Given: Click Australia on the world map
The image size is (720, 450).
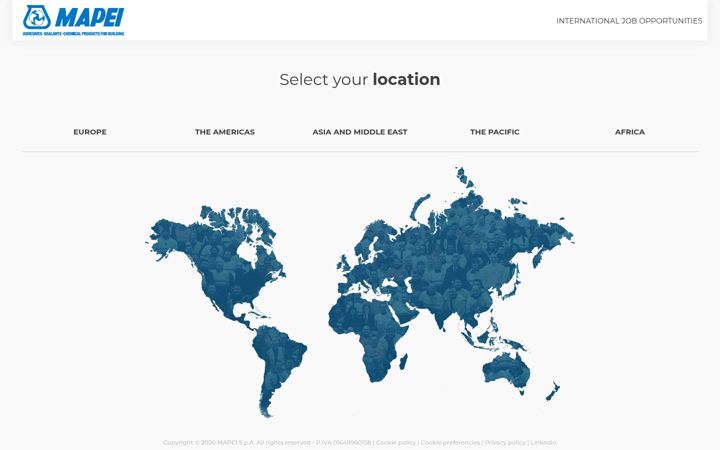Looking at the screenshot, I should click(x=507, y=370).
